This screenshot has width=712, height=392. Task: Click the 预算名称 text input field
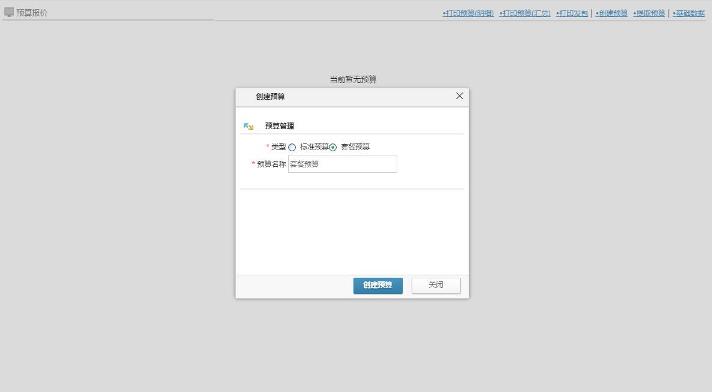[x=342, y=164]
